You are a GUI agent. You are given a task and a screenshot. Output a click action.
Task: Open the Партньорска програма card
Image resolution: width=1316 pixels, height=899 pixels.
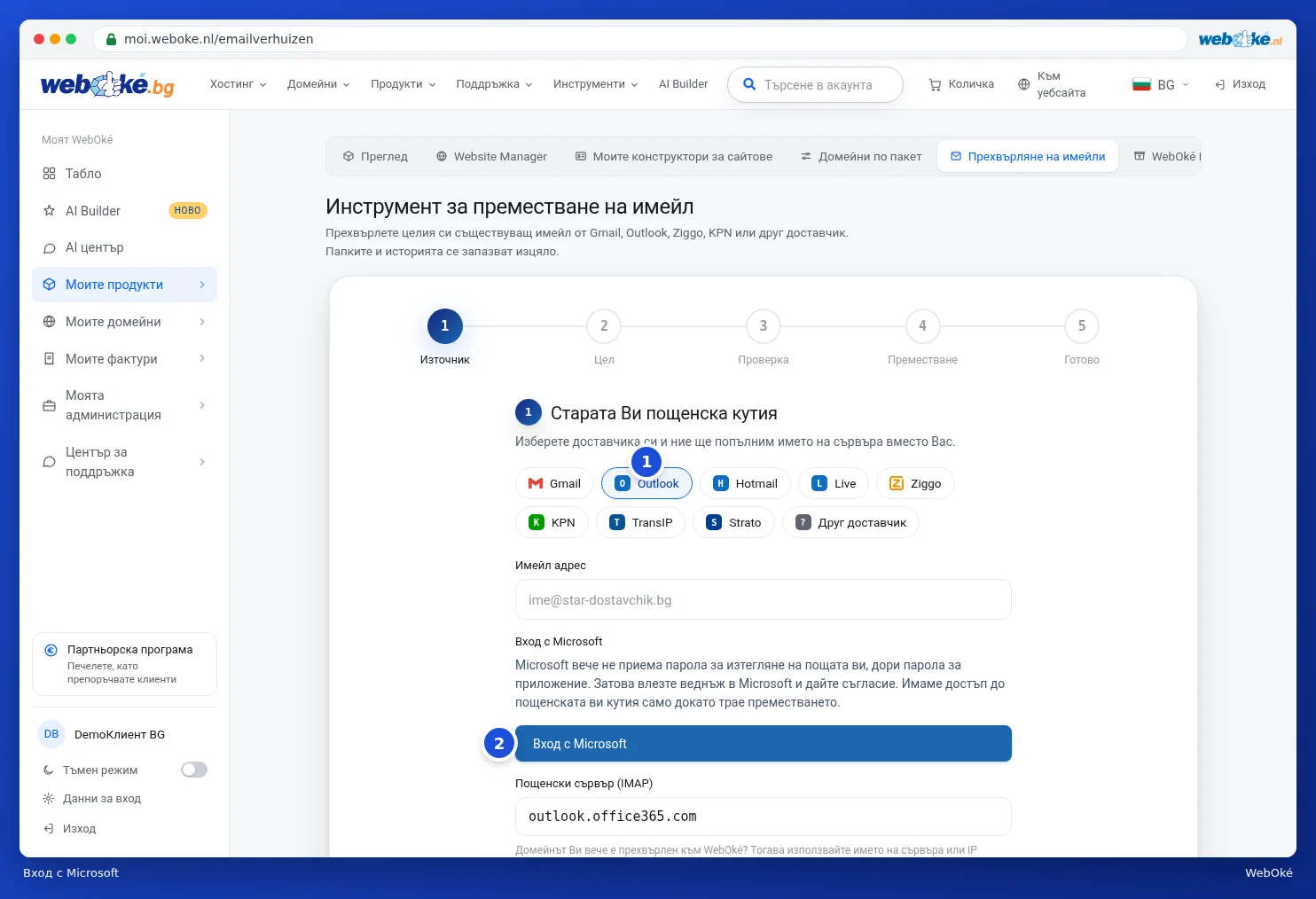(124, 664)
